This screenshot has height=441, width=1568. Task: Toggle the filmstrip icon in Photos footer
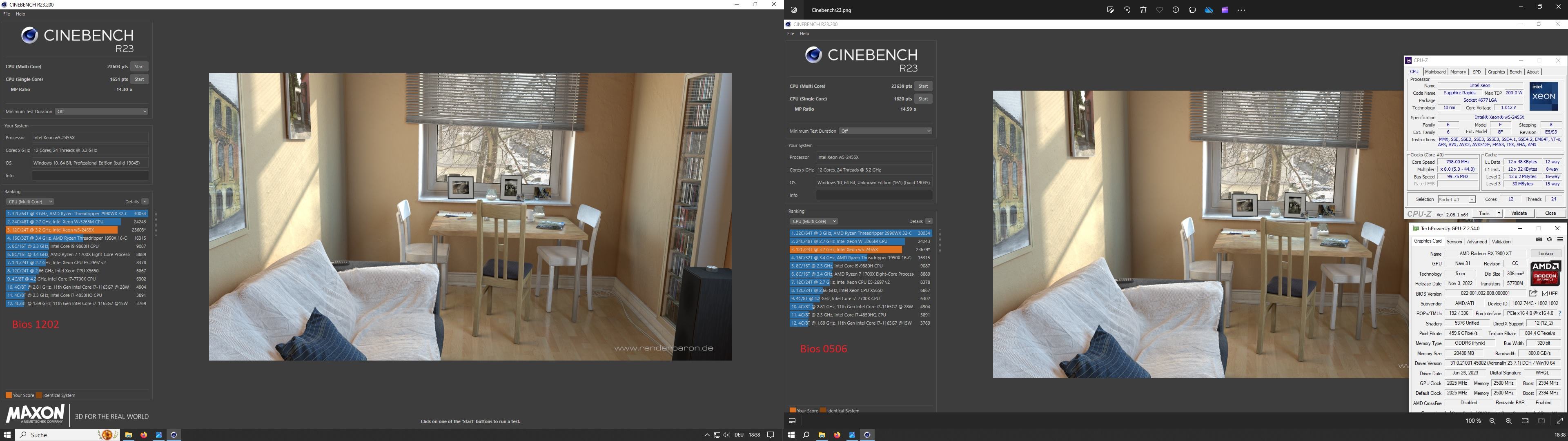792,420
